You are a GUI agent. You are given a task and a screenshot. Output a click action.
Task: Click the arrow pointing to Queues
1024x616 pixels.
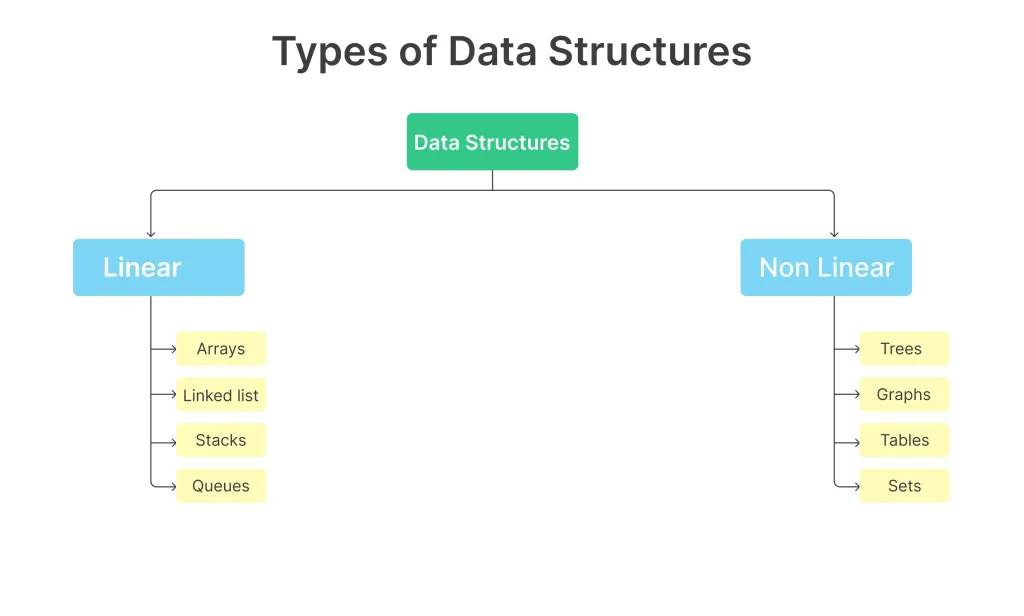[x=172, y=486]
